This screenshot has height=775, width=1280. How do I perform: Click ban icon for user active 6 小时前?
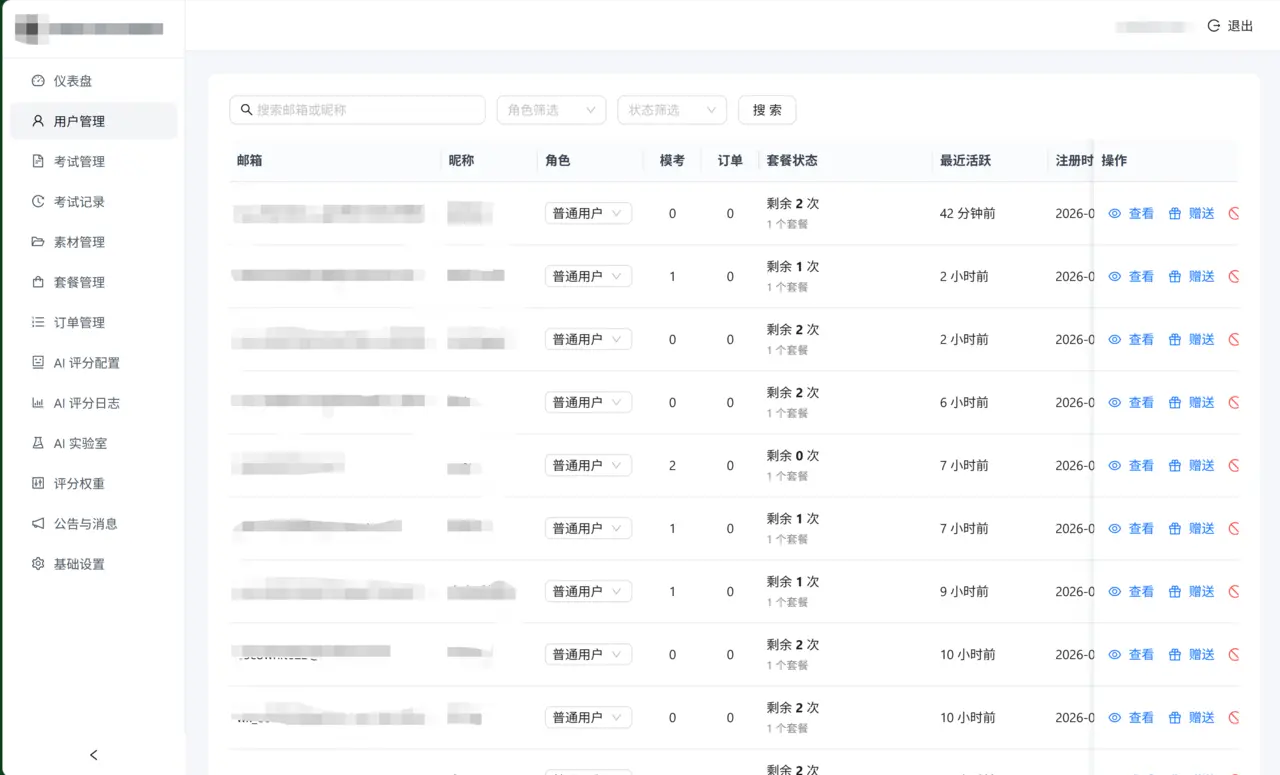click(1234, 402)
